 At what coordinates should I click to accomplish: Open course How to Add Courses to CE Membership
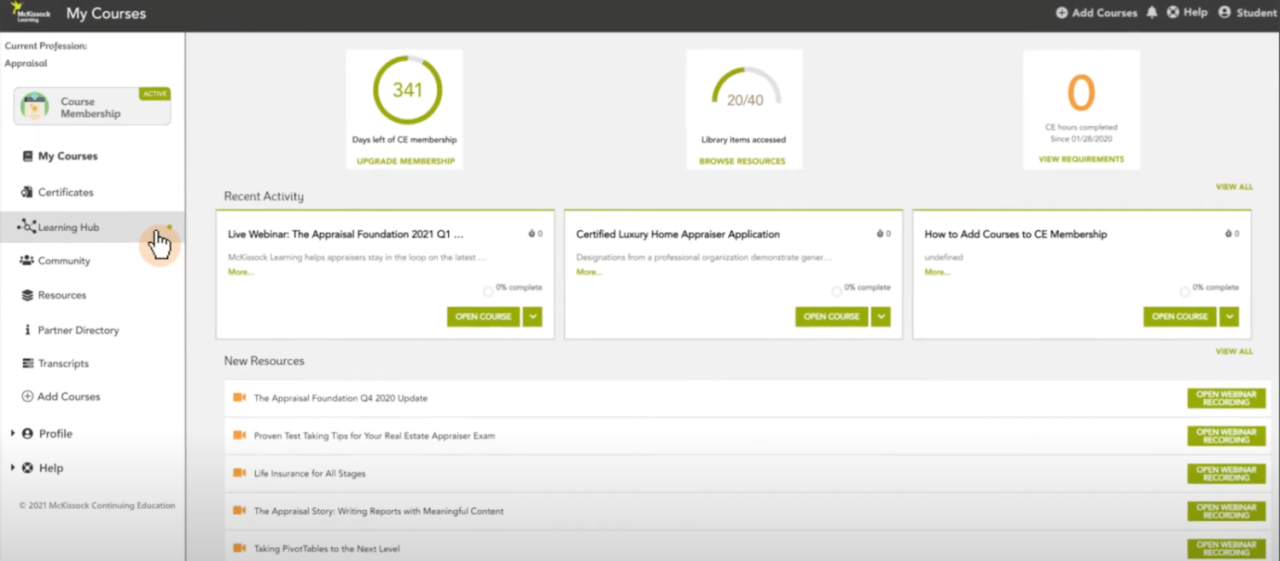1180,316
